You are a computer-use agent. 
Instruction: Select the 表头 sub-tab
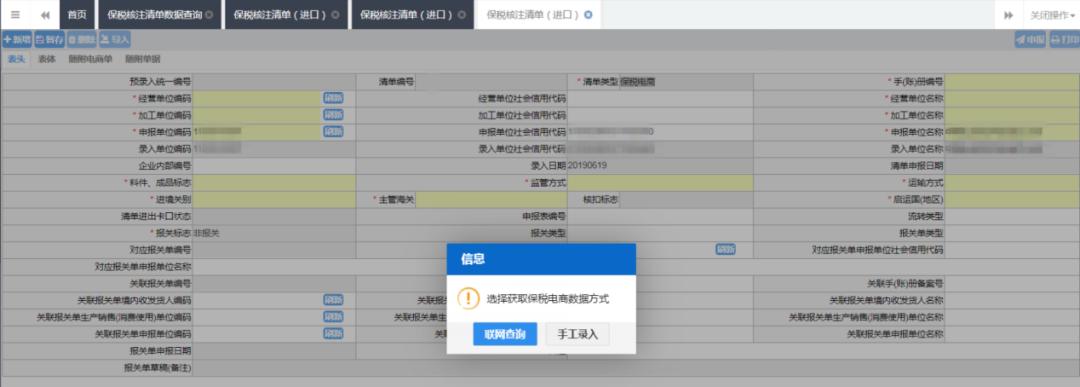click(x=17, y=59)
